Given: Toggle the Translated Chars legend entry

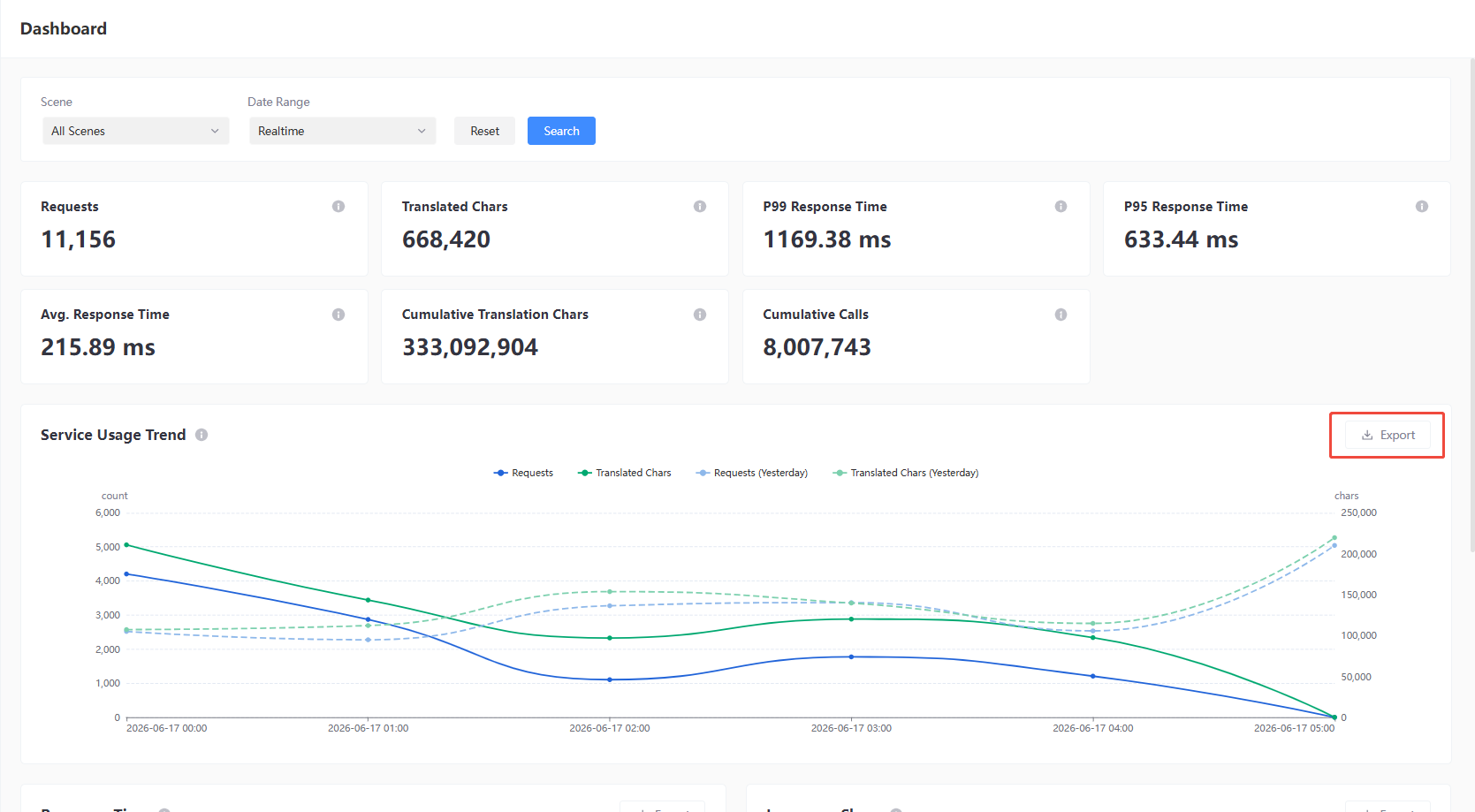Looking at the screenshot, I should pos(625,473).
